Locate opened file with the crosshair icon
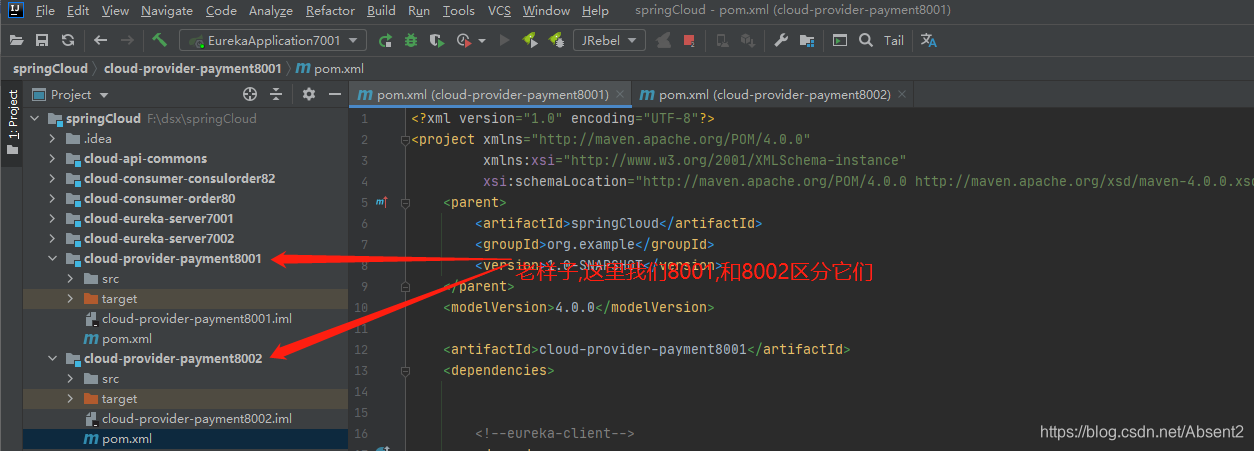 (x=250, y=94)
